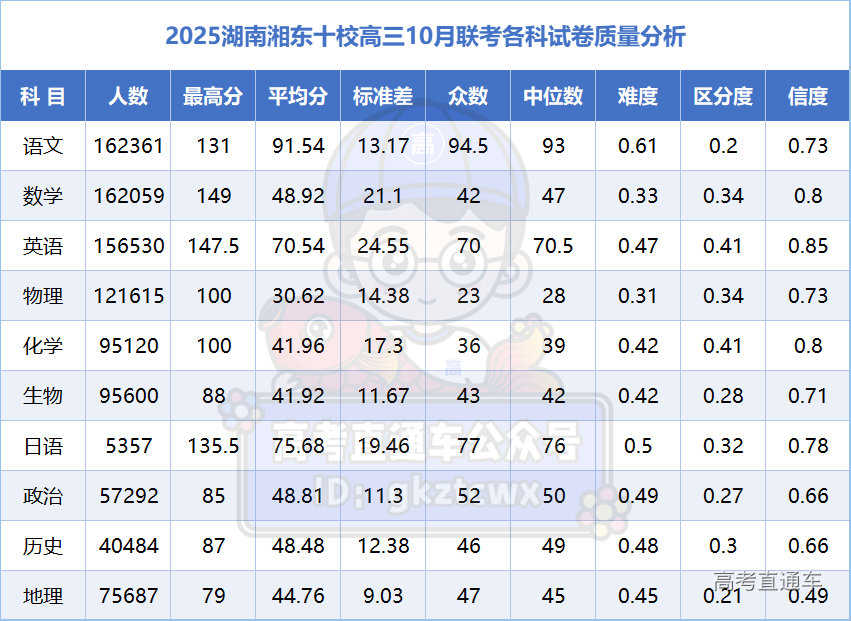Select the 区分度 column header

pyautogui.click(x=723, y=96)
